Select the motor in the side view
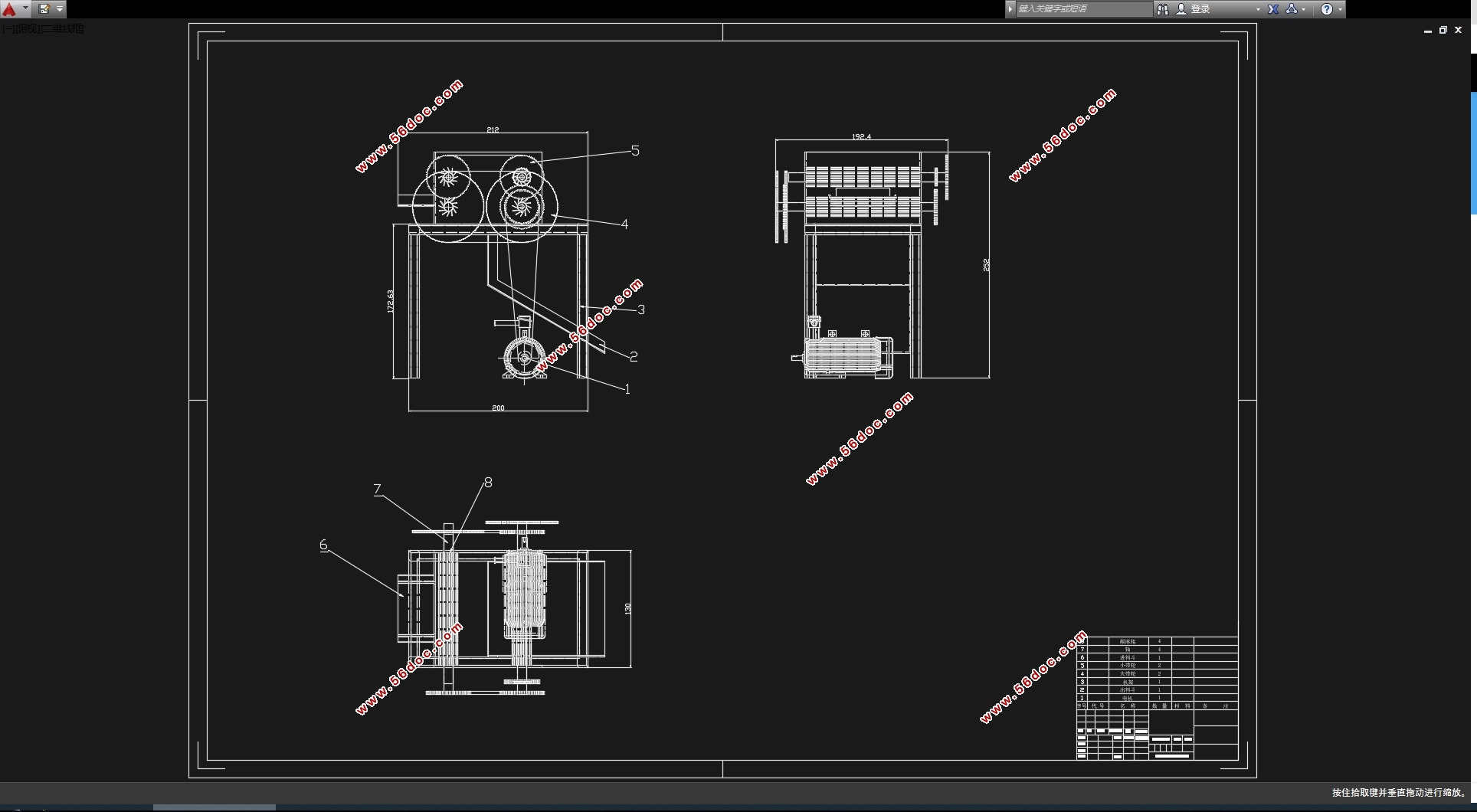 (x=848, y=357)
